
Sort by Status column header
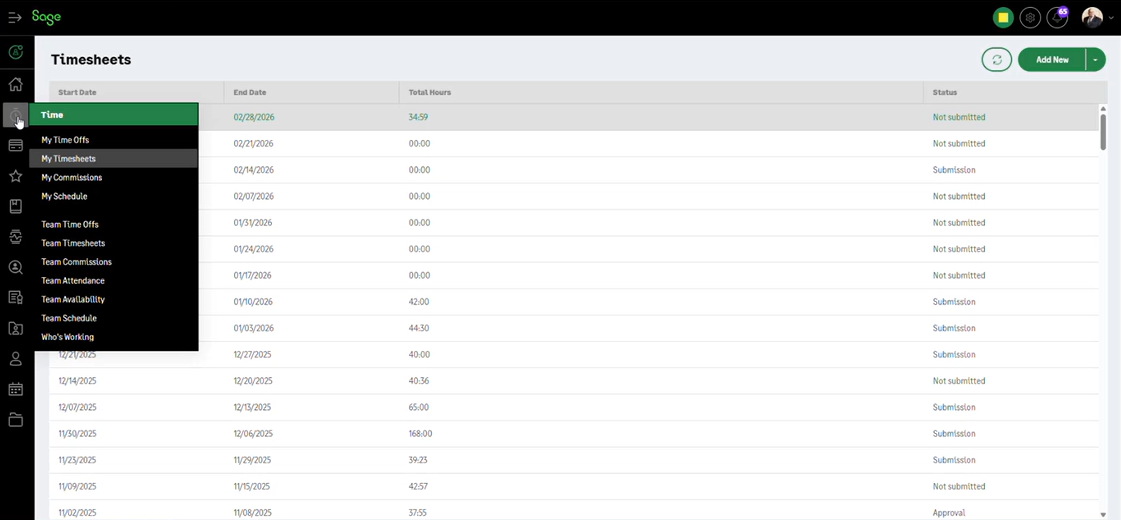pos(944,92)
